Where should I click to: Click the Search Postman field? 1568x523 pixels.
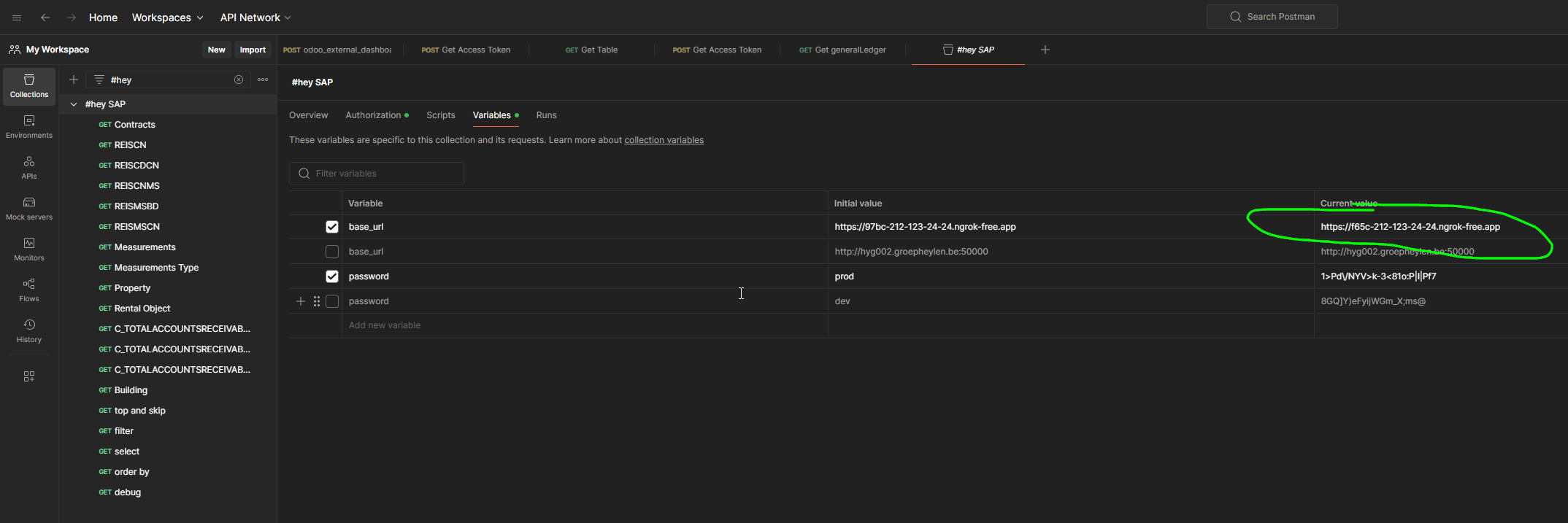pos(1272,17)
